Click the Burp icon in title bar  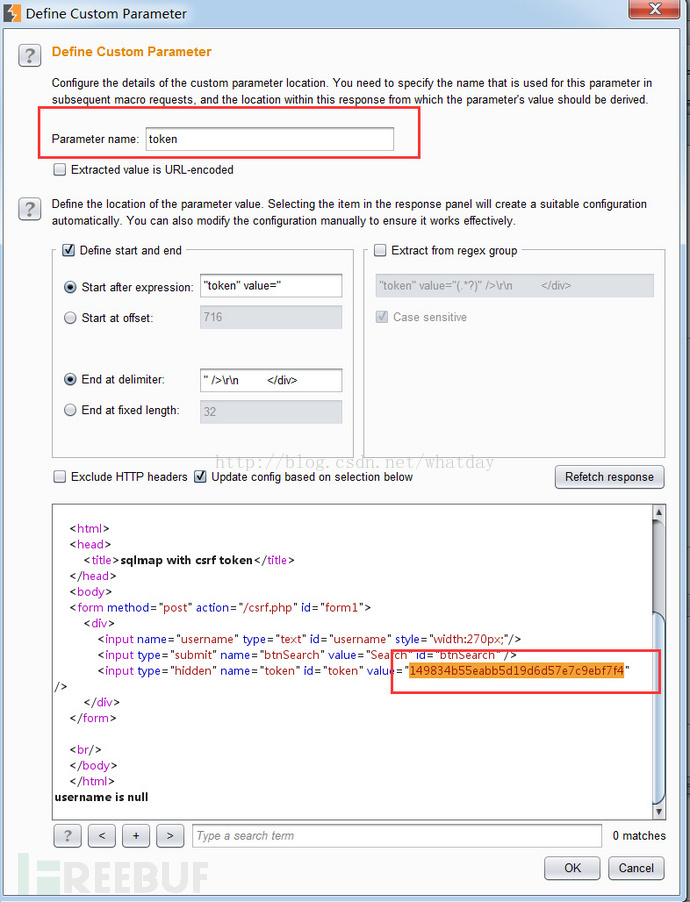[x=12, y=13]
